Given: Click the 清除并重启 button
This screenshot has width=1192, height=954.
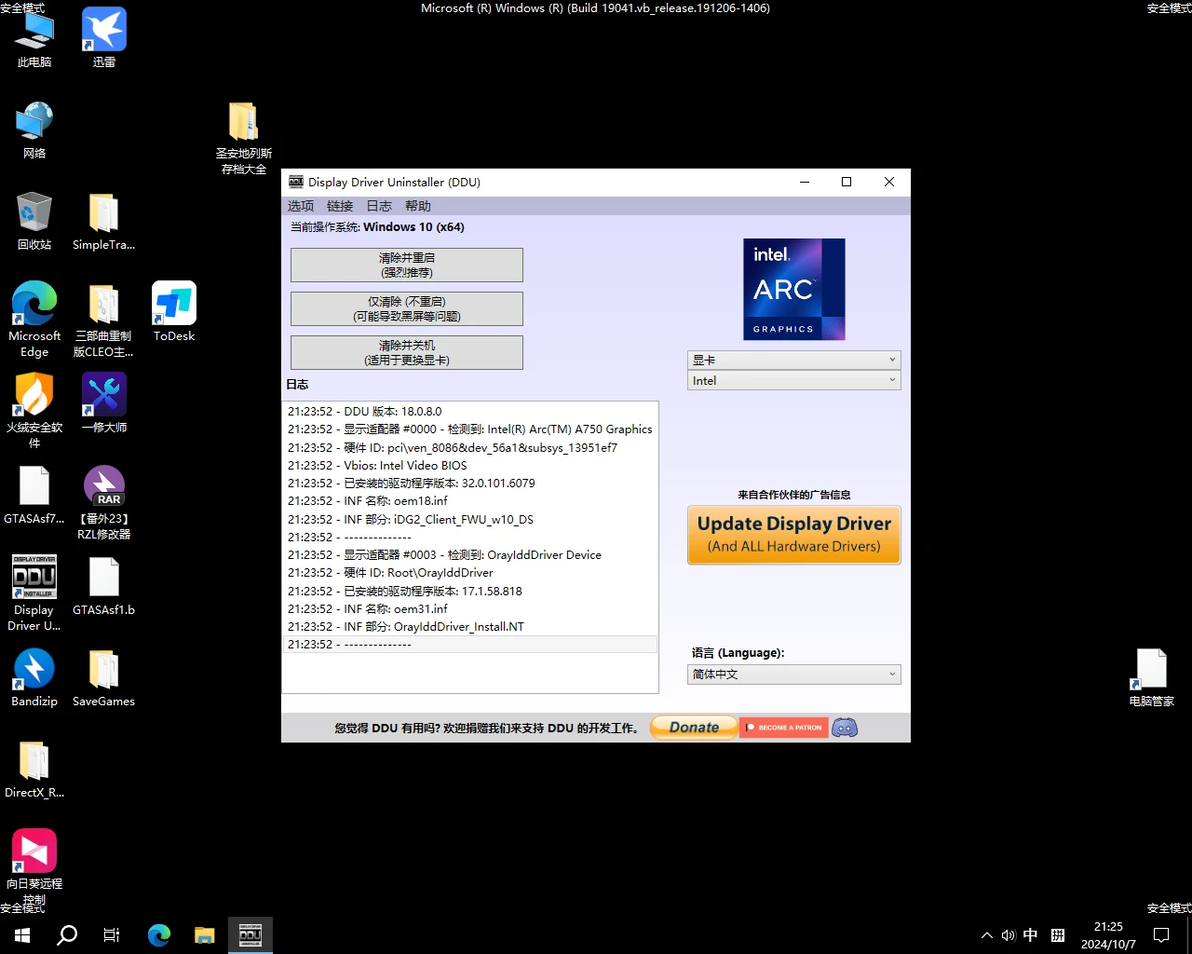Looking at the screenshot, I should 407,265.
